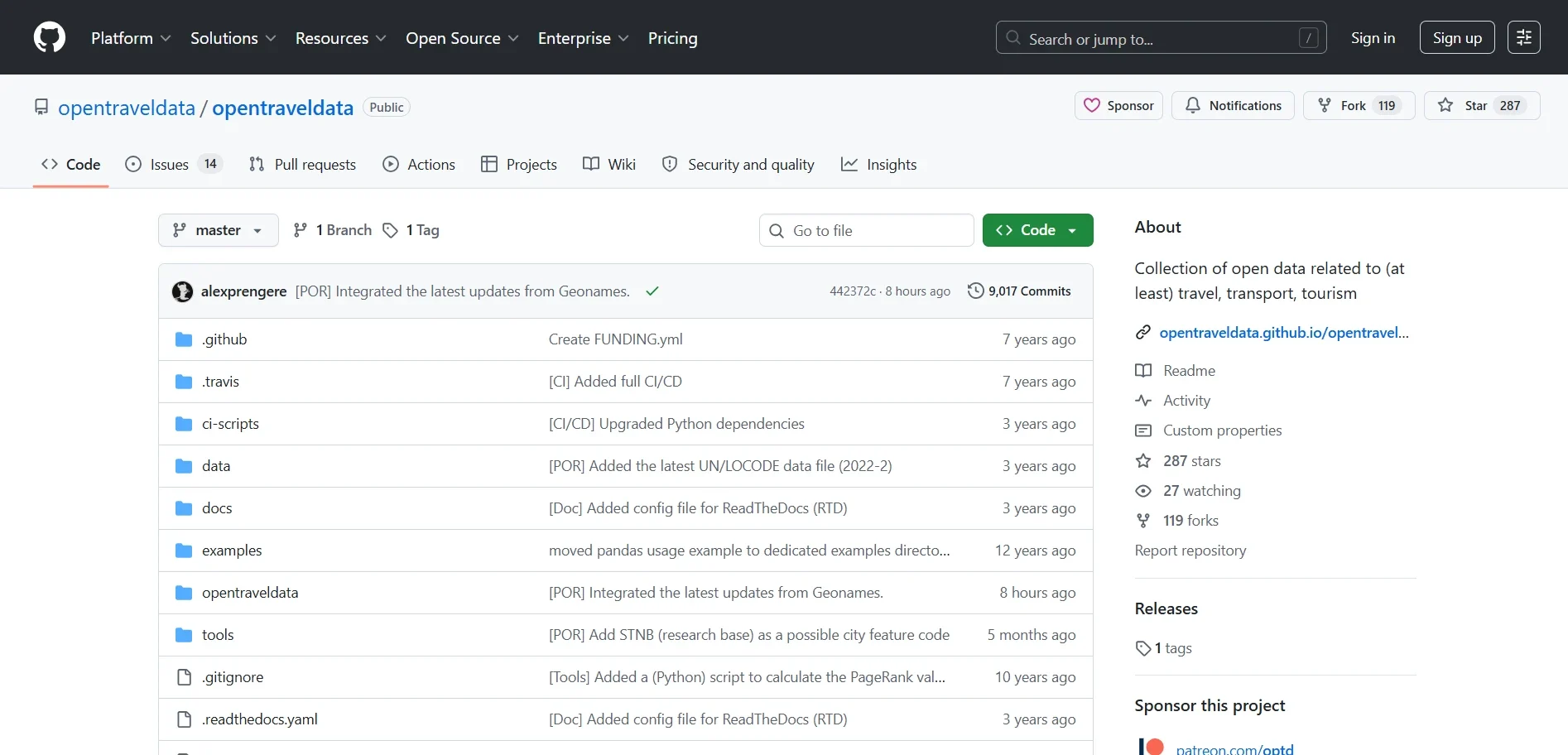Viewport: 1568px width, 755px height.
Task: Jump to the Readme link in About
Action: 1176,371
